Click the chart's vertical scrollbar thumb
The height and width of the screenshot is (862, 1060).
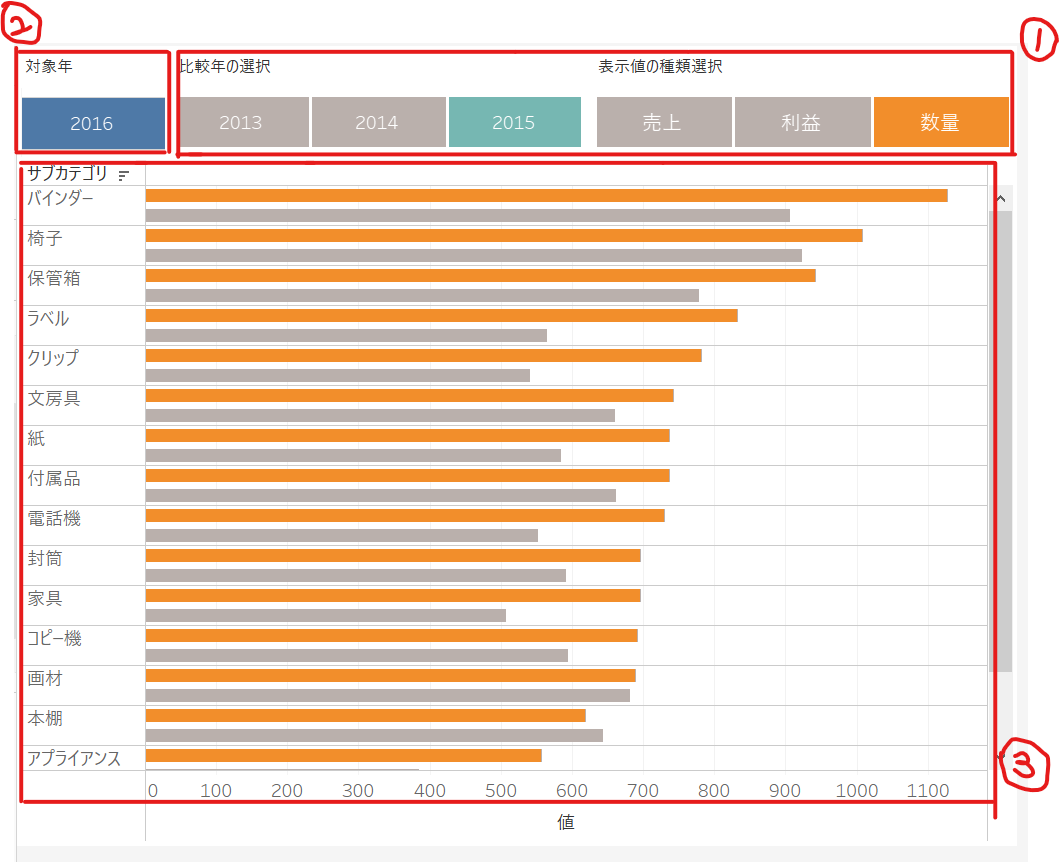coord(1001,441)
